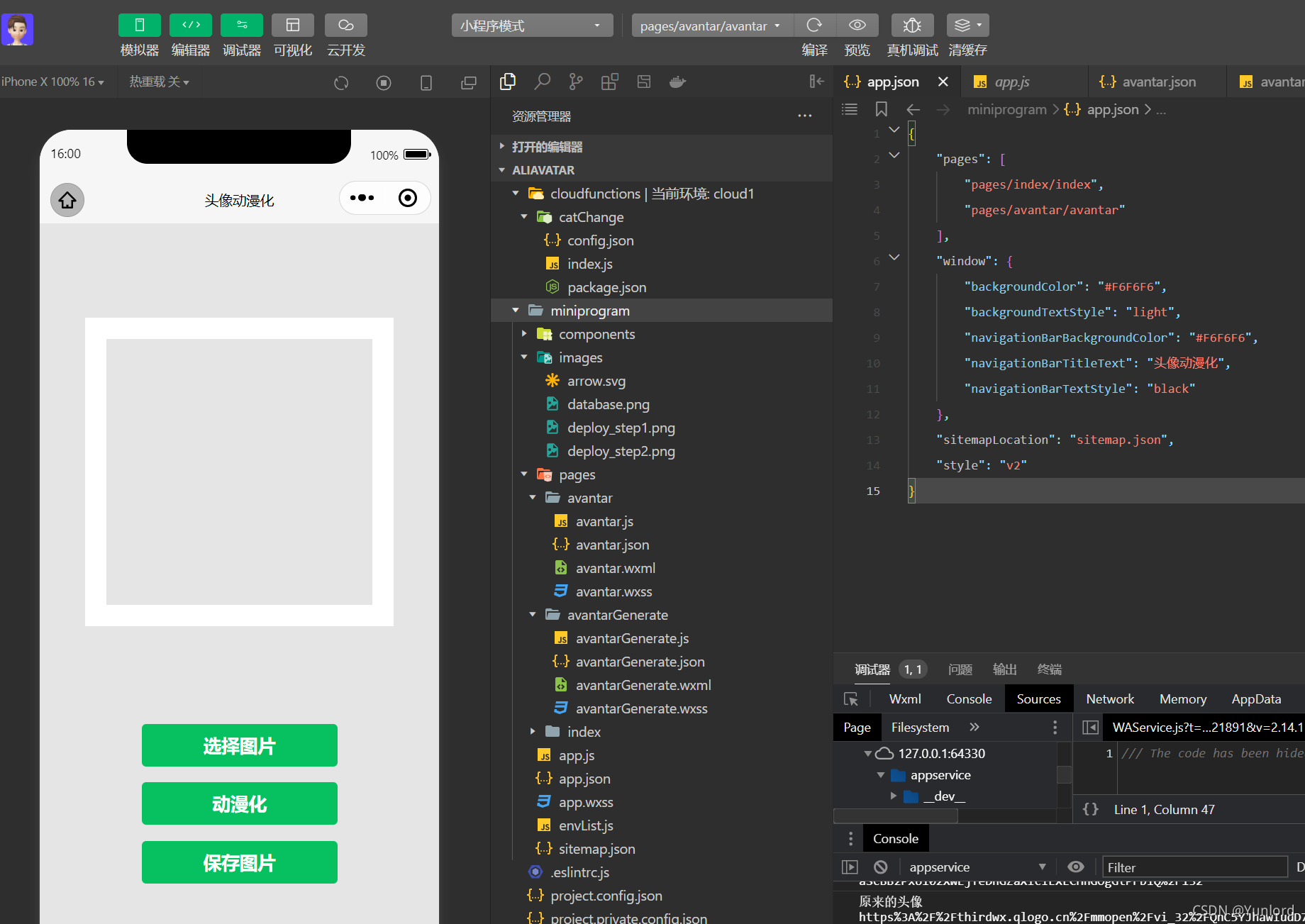This screenshot has width=1305, height=924.
Task: Open the resource manager more options menu
Action: (804, 116)
